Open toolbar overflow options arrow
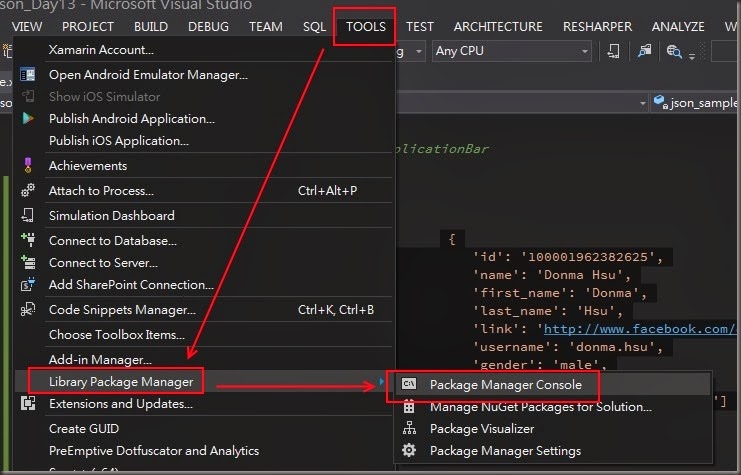The width and height of the screenshot is (741, 475). (692, 56)
